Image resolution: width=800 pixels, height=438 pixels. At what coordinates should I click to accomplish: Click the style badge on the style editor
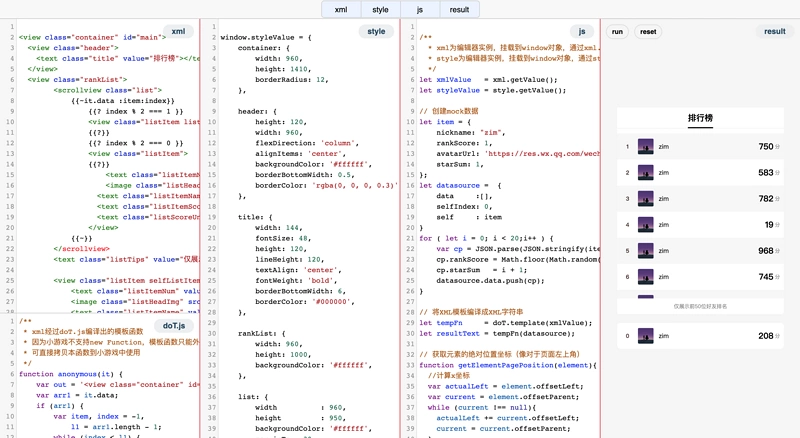point(377,31)
